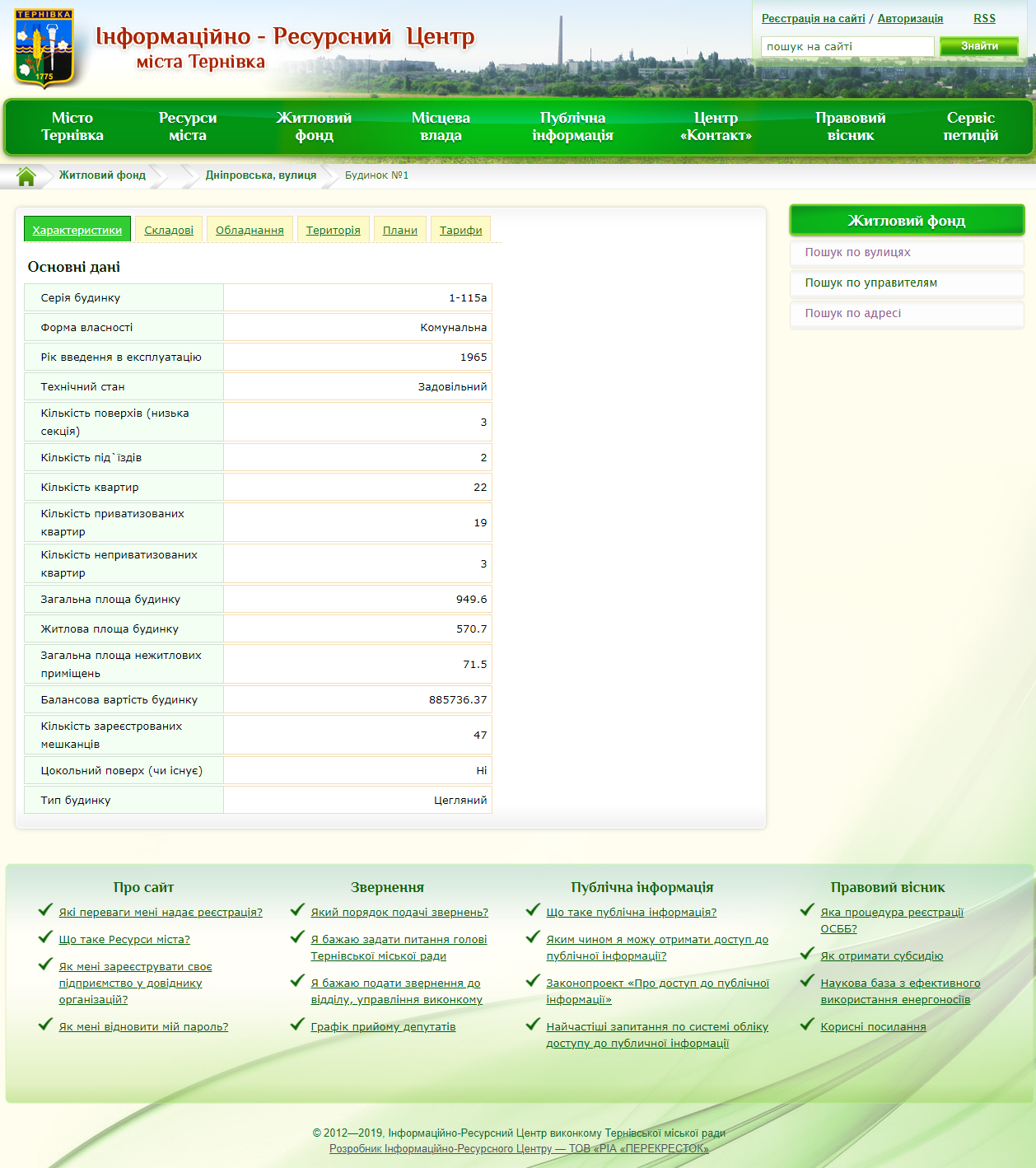The width and height of the screenshot is (1036, 1168).
Task: Click the Технічний стан value Задовільний
Action: click(452, 387)
